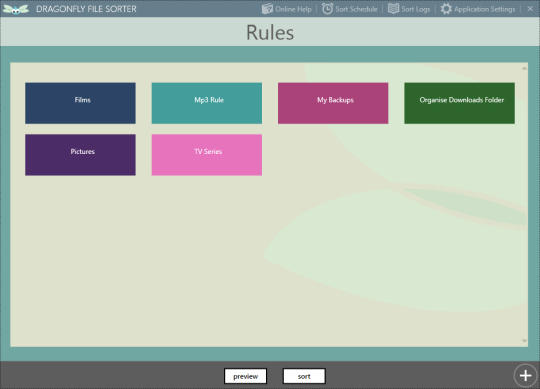
Task: Select the Films rule tile
Action: point(80,103)
